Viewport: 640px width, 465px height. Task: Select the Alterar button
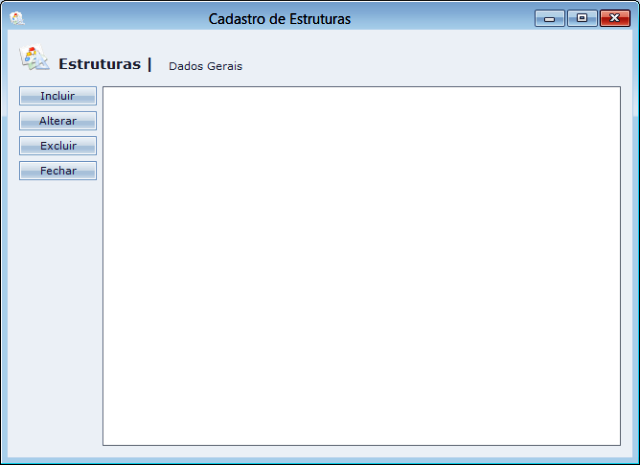point(58,121)
